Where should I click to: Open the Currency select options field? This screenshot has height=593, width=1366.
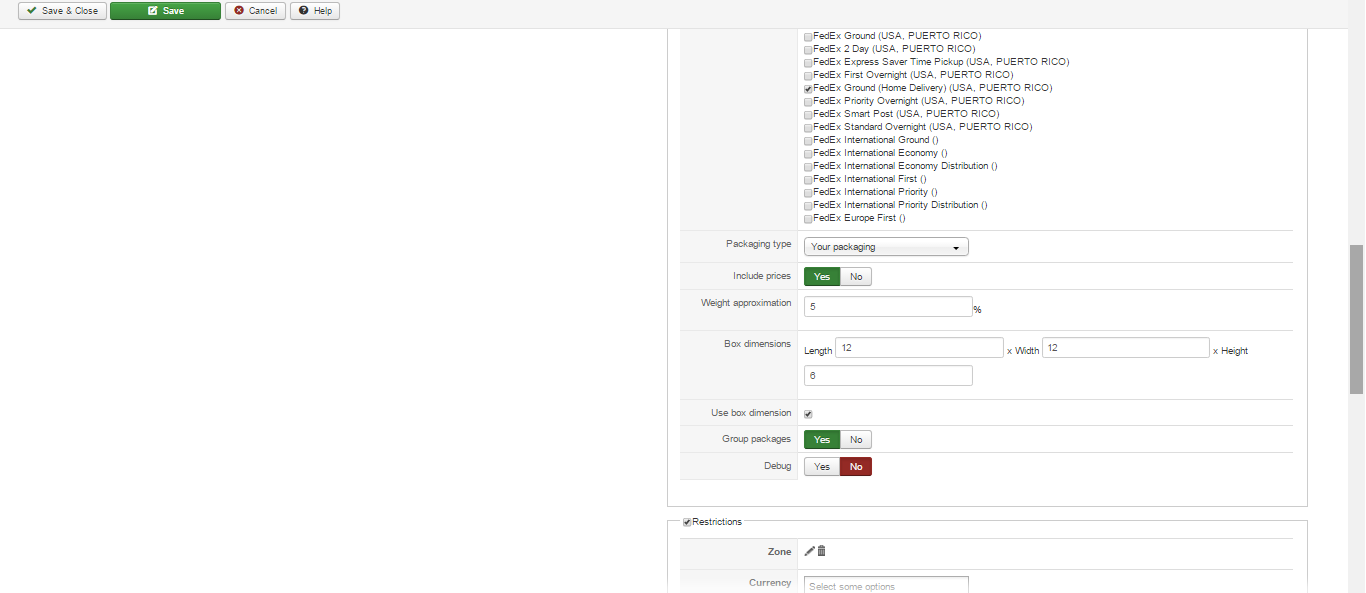click(x=886, y=586)
